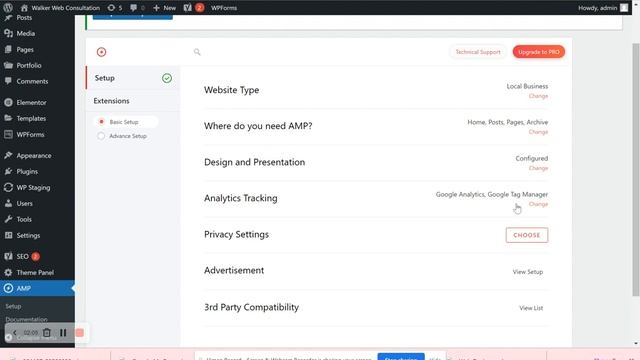
Task: Open Theme Panel gear icon
Action: tap(8, 272)
